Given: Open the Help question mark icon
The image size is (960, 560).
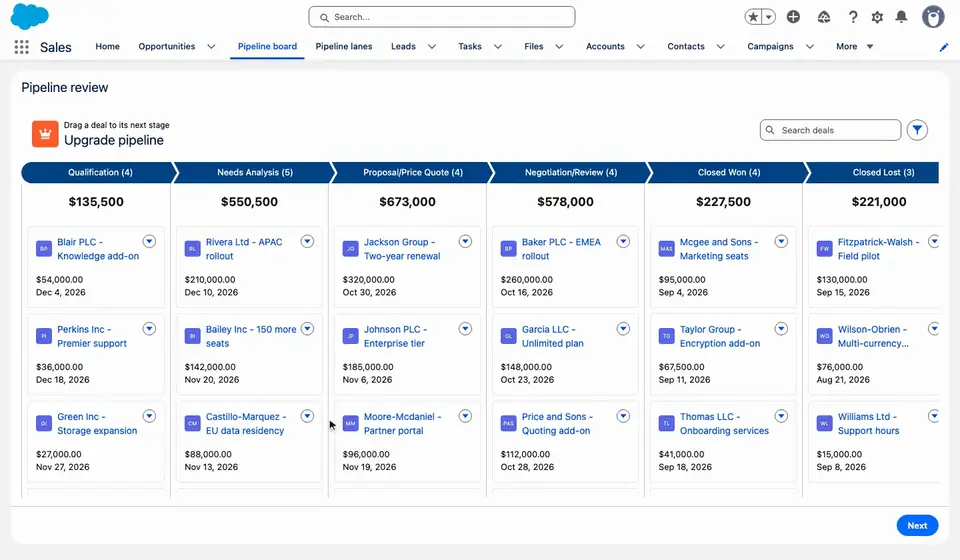Looking at the screenshot, I should tap(852, 17).
